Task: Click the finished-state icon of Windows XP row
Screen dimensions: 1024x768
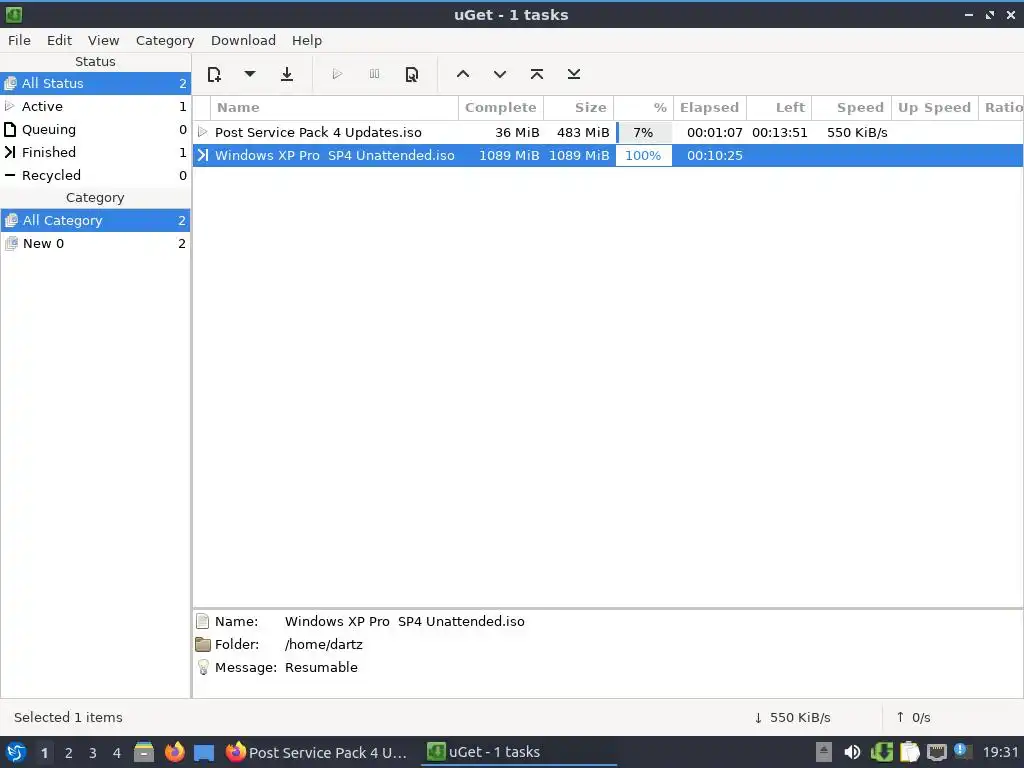Action: (202, 155)
